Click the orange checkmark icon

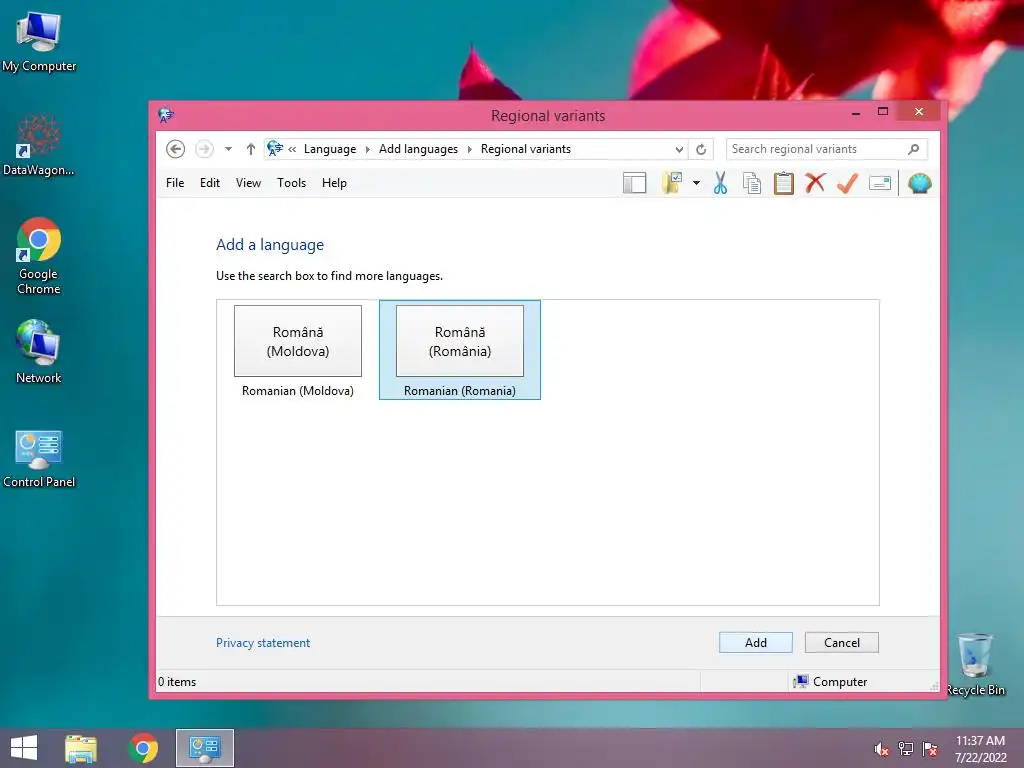(x=847, y=183)
